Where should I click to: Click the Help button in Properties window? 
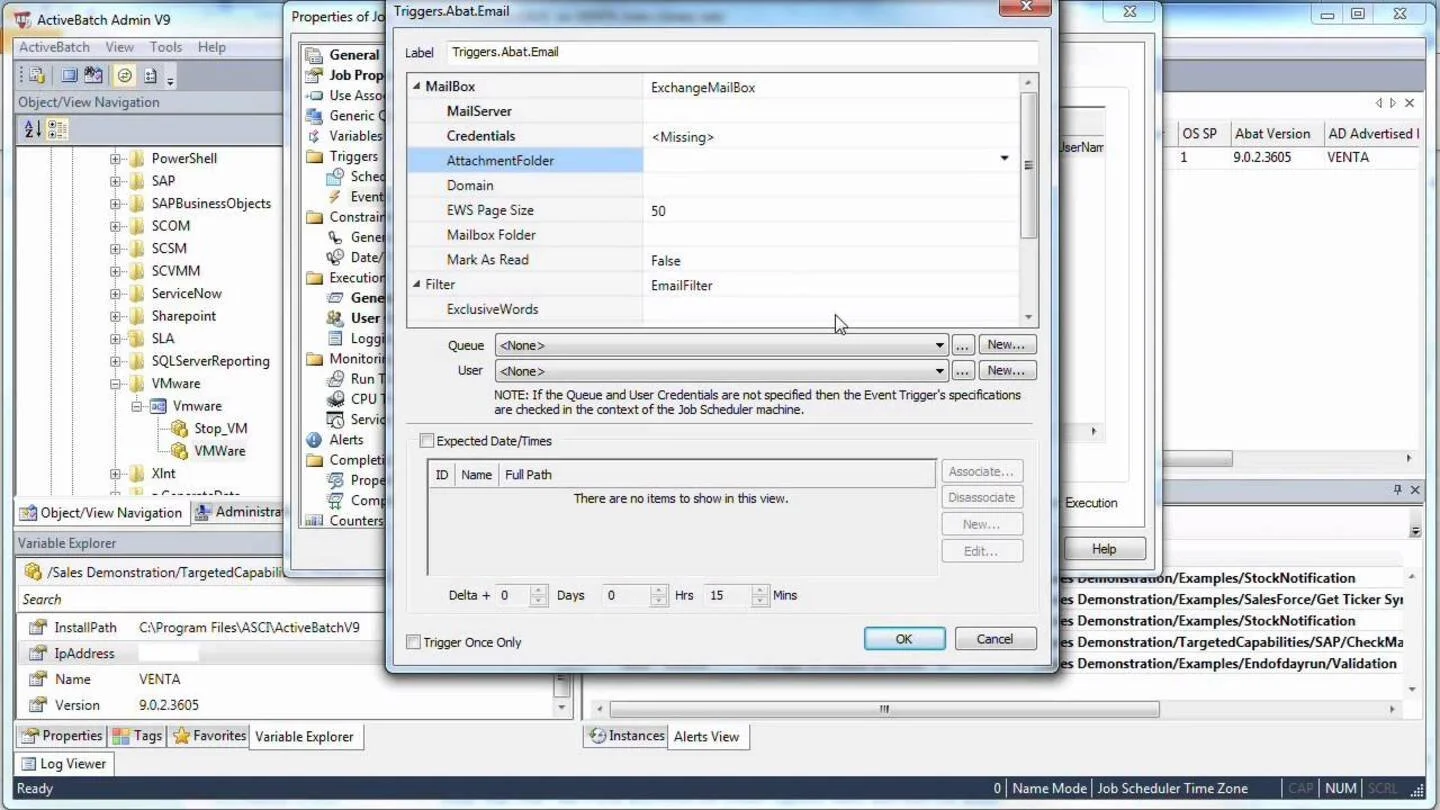point(1104,549)
